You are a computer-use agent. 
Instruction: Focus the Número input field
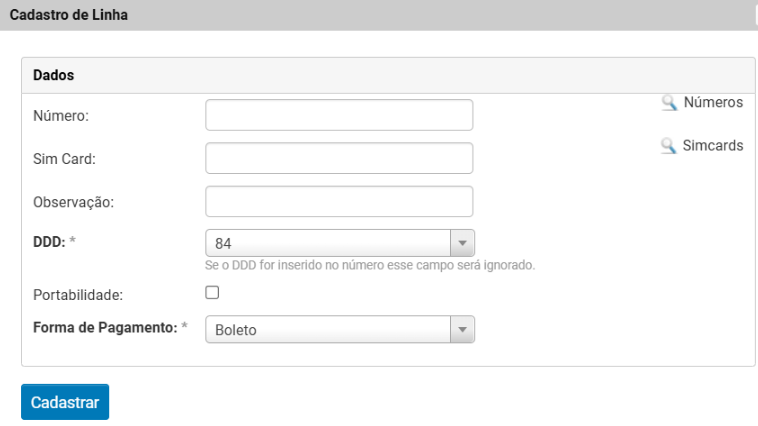click(x=338, y=115)
